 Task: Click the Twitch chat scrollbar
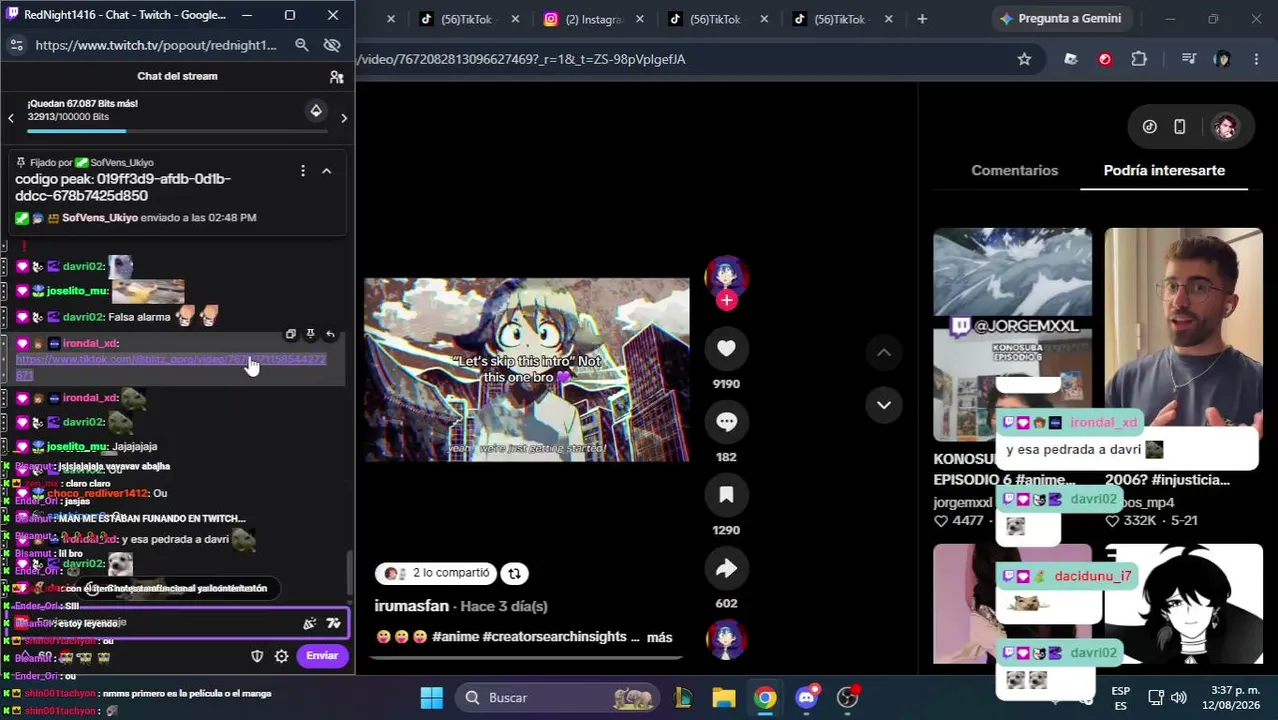pos(349,573)
